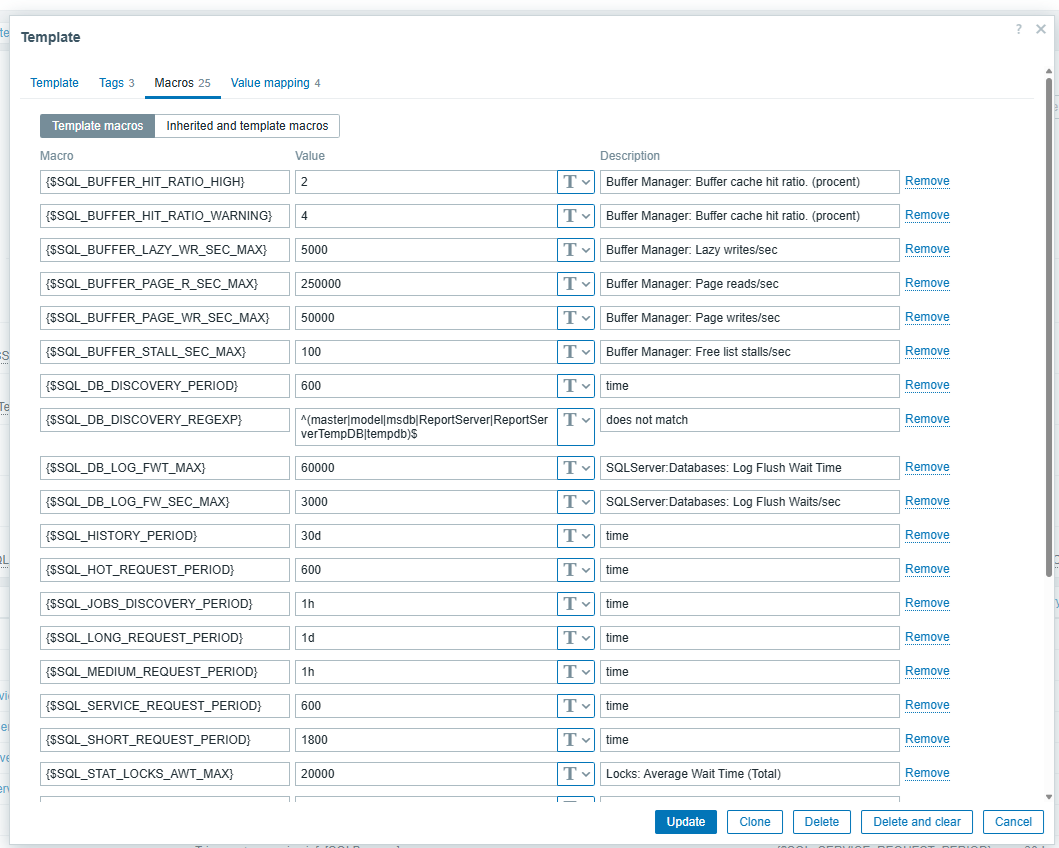Remove the SQL_BUFFER_HIT_RATIO_WARNING macro

pyautogui.click(x=927, y=215)
